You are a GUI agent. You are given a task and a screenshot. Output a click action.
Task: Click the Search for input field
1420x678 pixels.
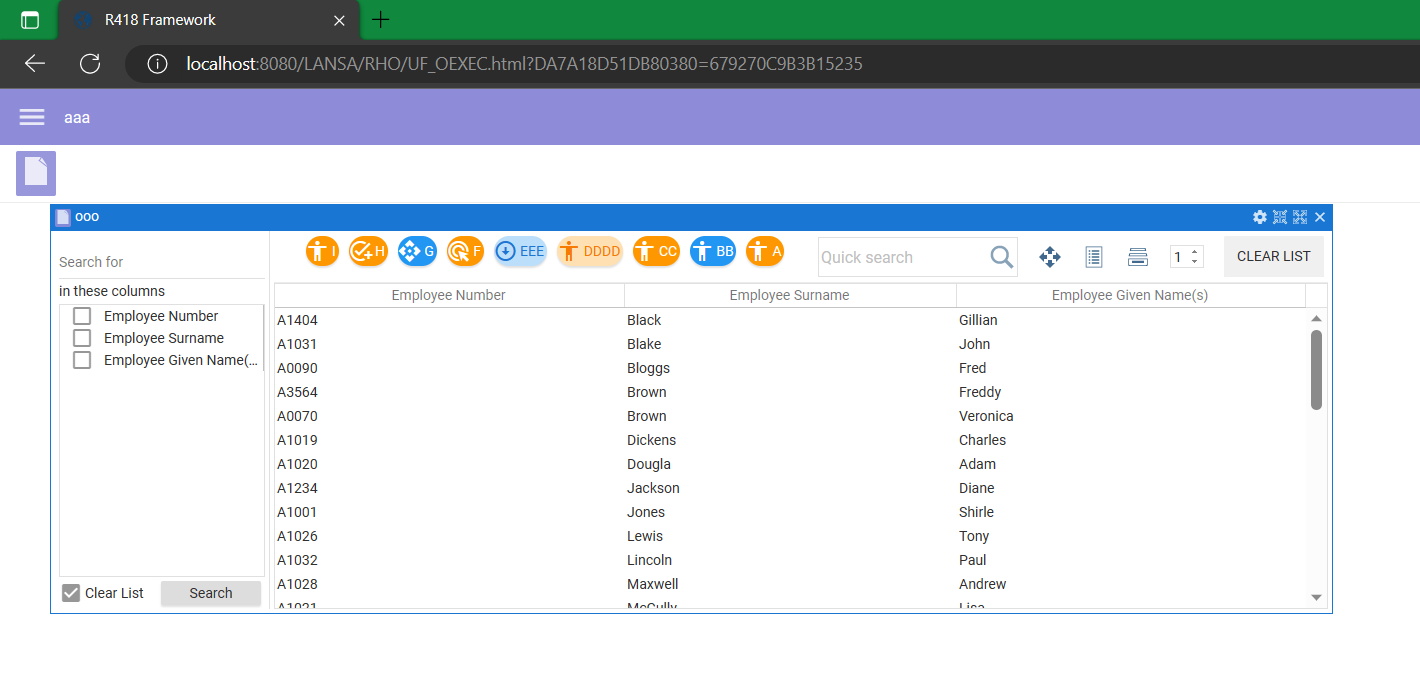tap(161, 262)
